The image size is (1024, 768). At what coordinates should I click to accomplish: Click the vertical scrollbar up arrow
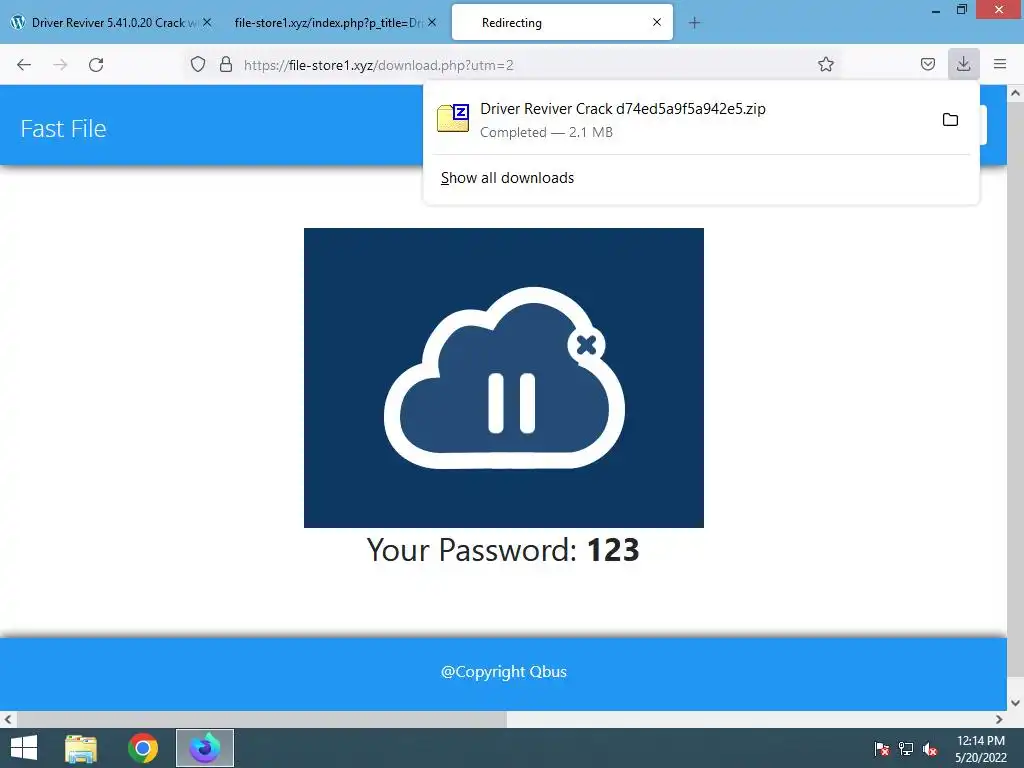[1015, 93]
